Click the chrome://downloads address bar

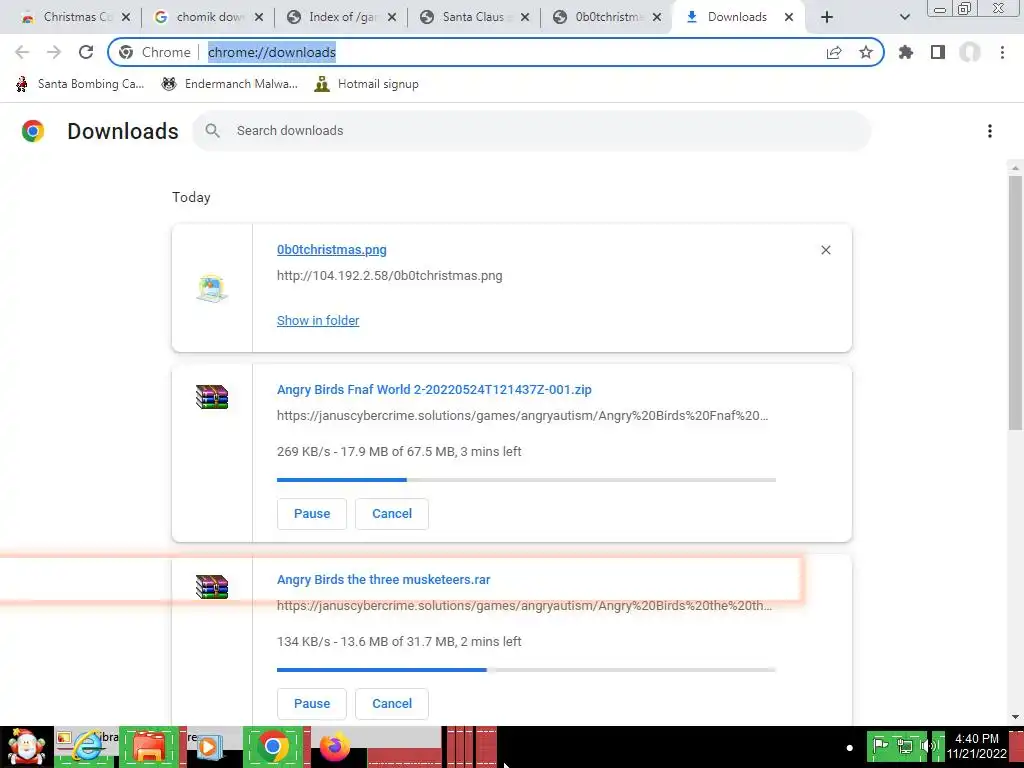[x=496, y=52]
